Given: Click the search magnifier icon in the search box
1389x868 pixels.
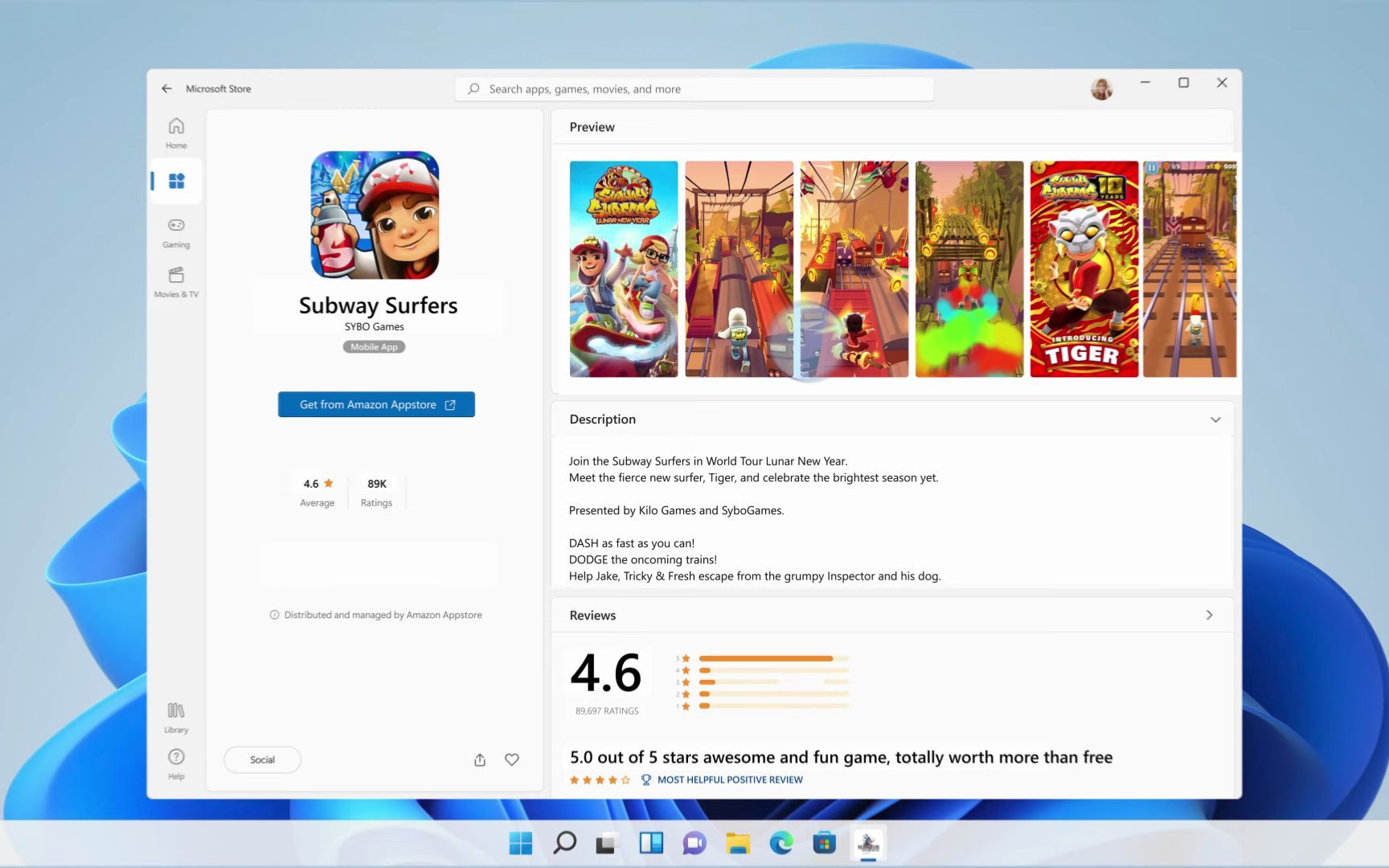Looking at the screenshot, I should click(473, 89).
